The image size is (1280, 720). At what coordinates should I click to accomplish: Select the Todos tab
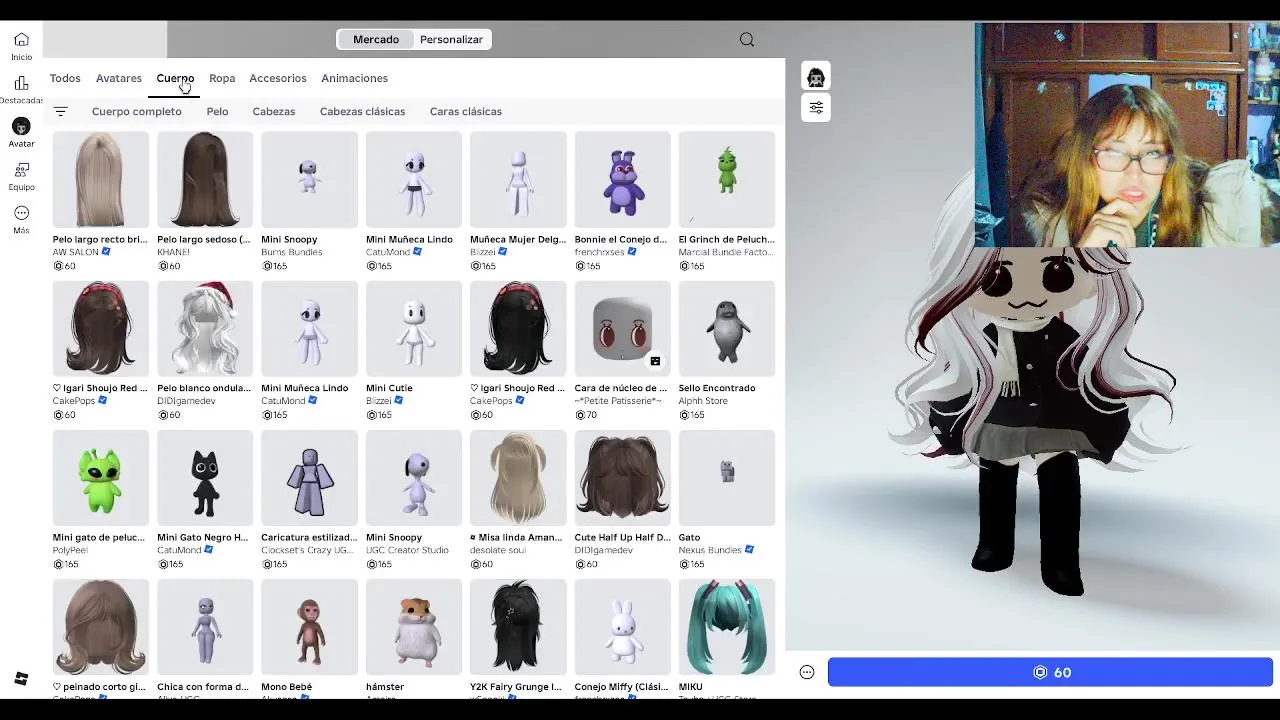tap(65, 78)
